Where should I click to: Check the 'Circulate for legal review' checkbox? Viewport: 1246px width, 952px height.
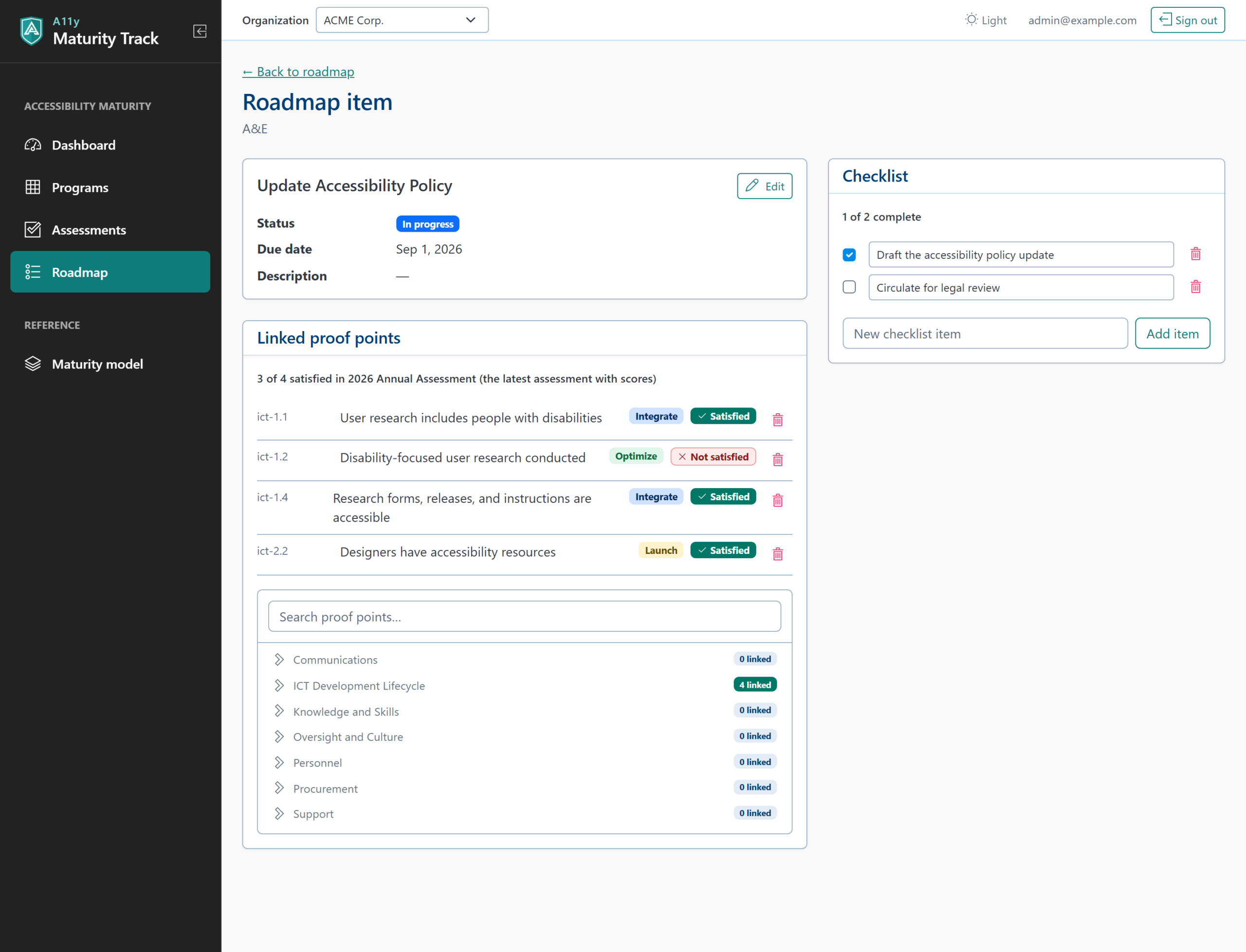(848, 287)
